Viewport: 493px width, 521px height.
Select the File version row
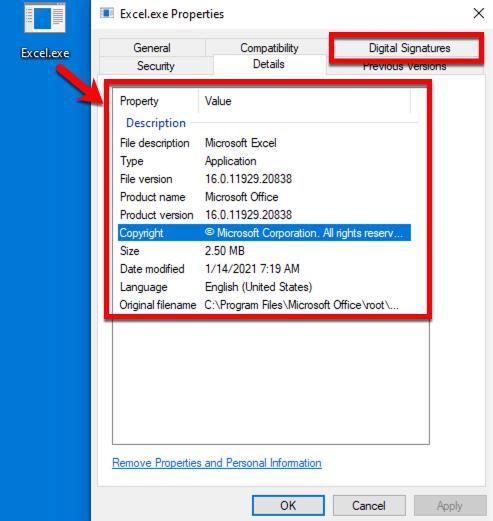tap(264, 179)
